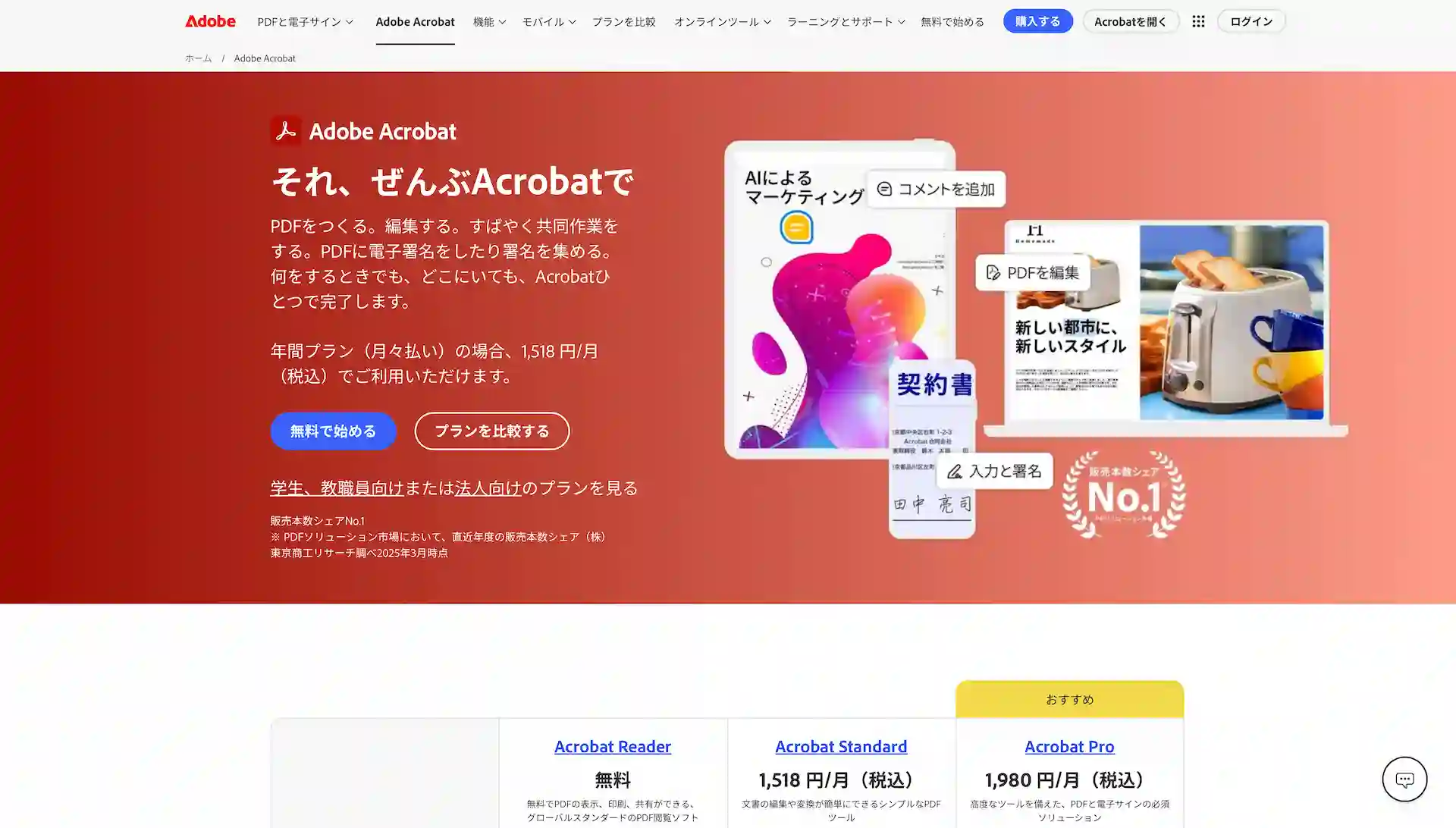Open the モバイル dropdown menu
The height and width of the screenshot is (828, 1456).
pos(548,21)
